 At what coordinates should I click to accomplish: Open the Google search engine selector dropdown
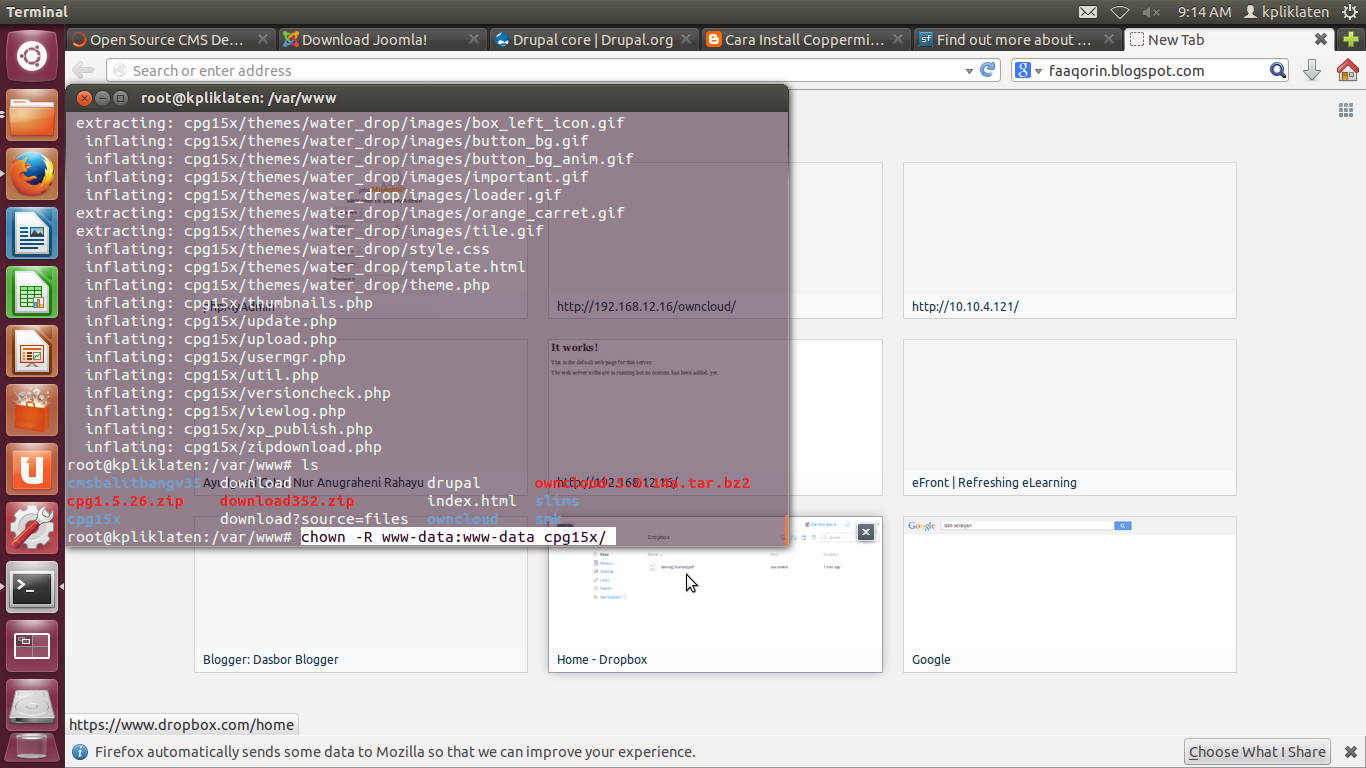[1029, 70]
